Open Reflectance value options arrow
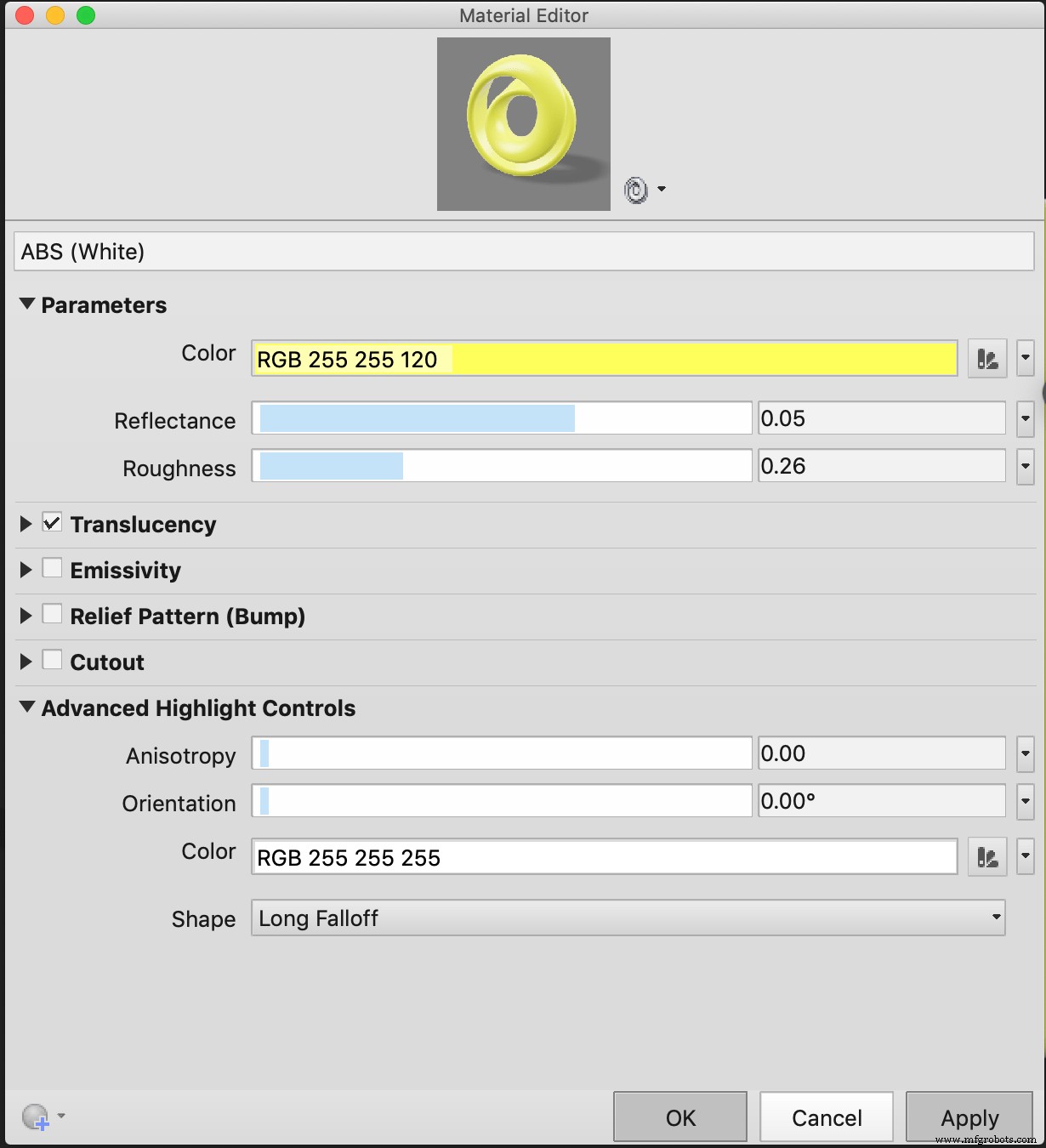 [1026, 418]
